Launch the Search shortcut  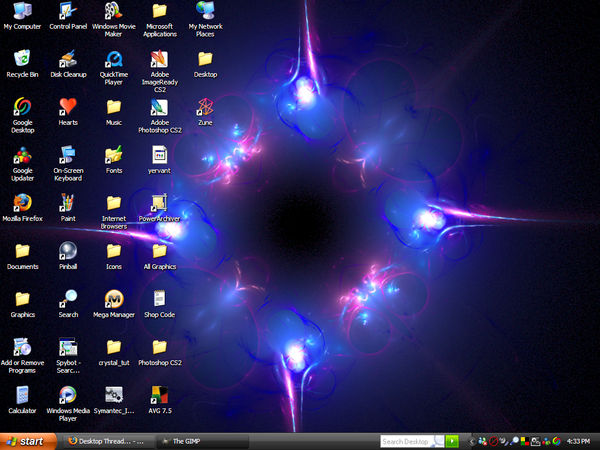[x=68, y=304]
